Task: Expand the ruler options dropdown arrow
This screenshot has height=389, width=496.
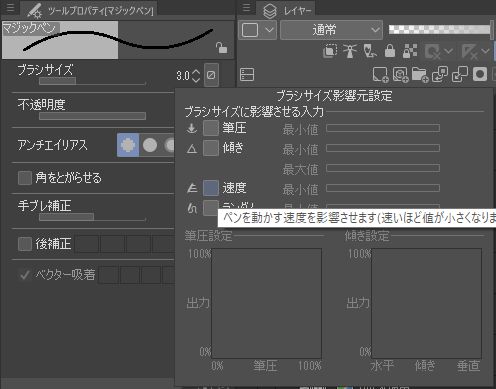Action: click(x=485, y=52)
